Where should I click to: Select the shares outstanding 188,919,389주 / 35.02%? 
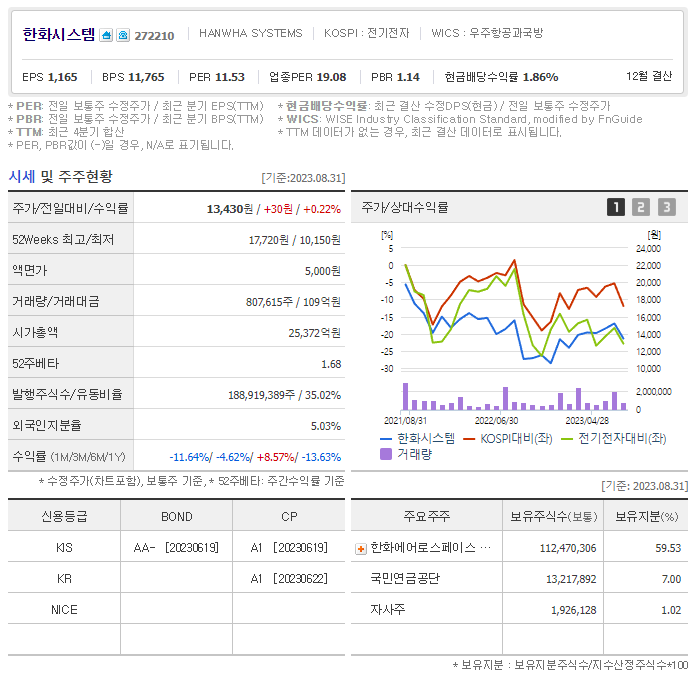coord(284,395)
